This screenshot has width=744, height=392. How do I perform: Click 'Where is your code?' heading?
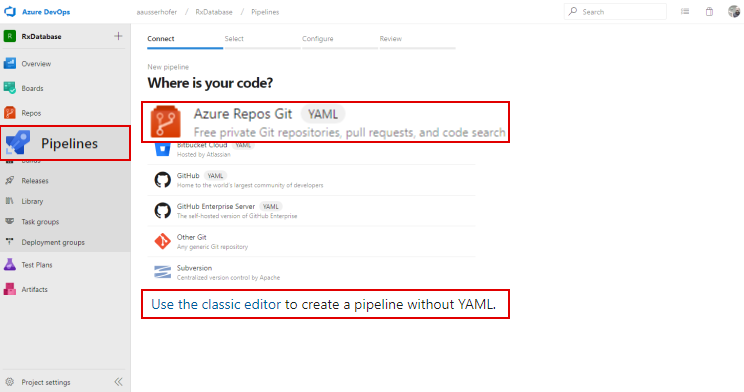pyautogui.click(x=210, y=83)
